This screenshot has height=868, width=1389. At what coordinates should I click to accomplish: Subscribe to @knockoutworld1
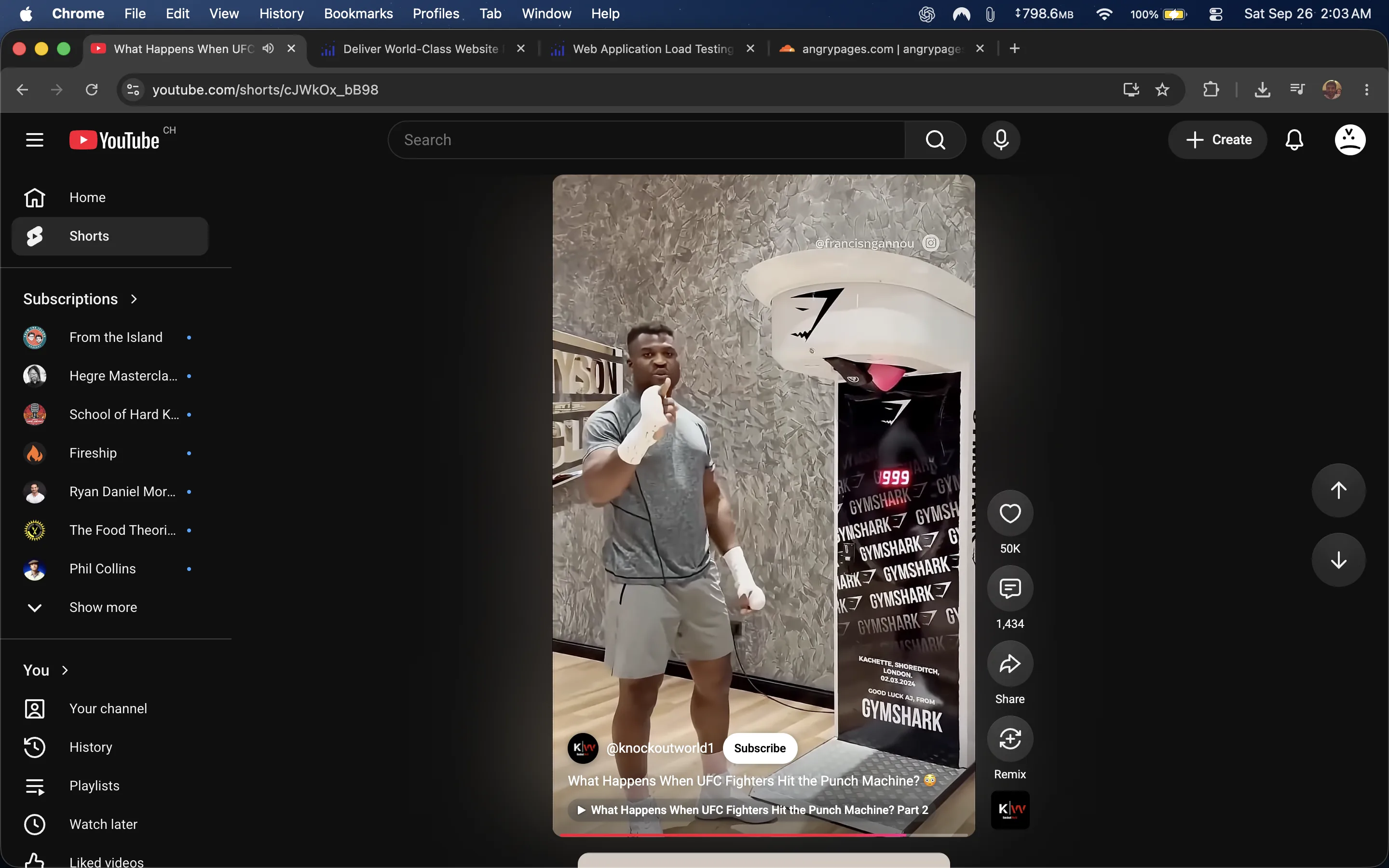[x=760, y=748]
